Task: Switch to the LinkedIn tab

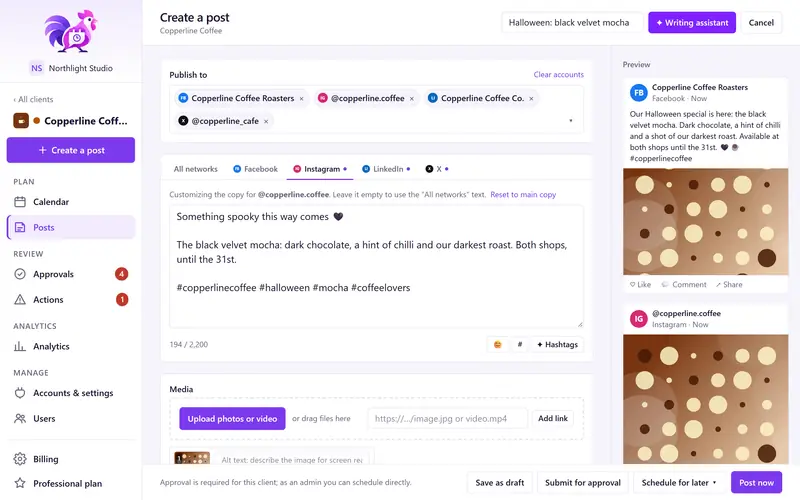Action: 386,169
